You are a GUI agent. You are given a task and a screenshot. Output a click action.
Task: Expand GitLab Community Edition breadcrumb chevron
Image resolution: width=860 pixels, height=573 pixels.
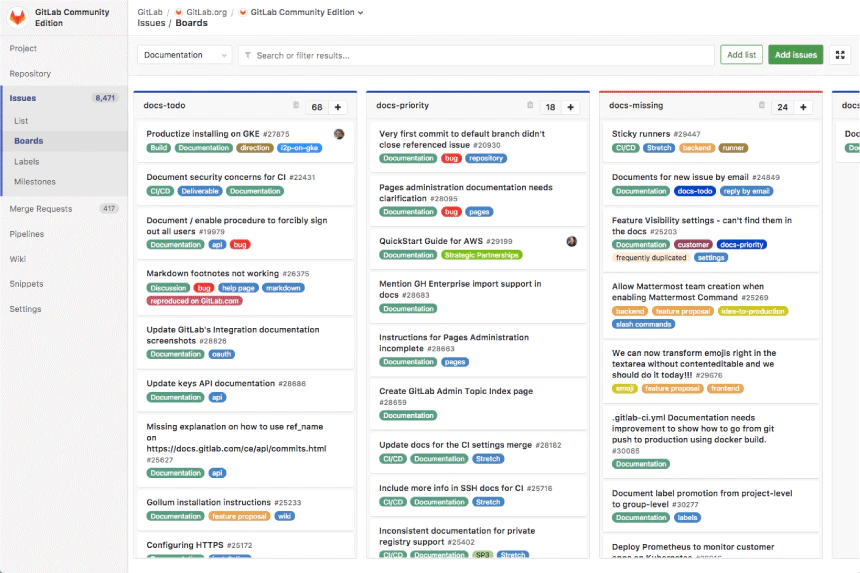360,13
